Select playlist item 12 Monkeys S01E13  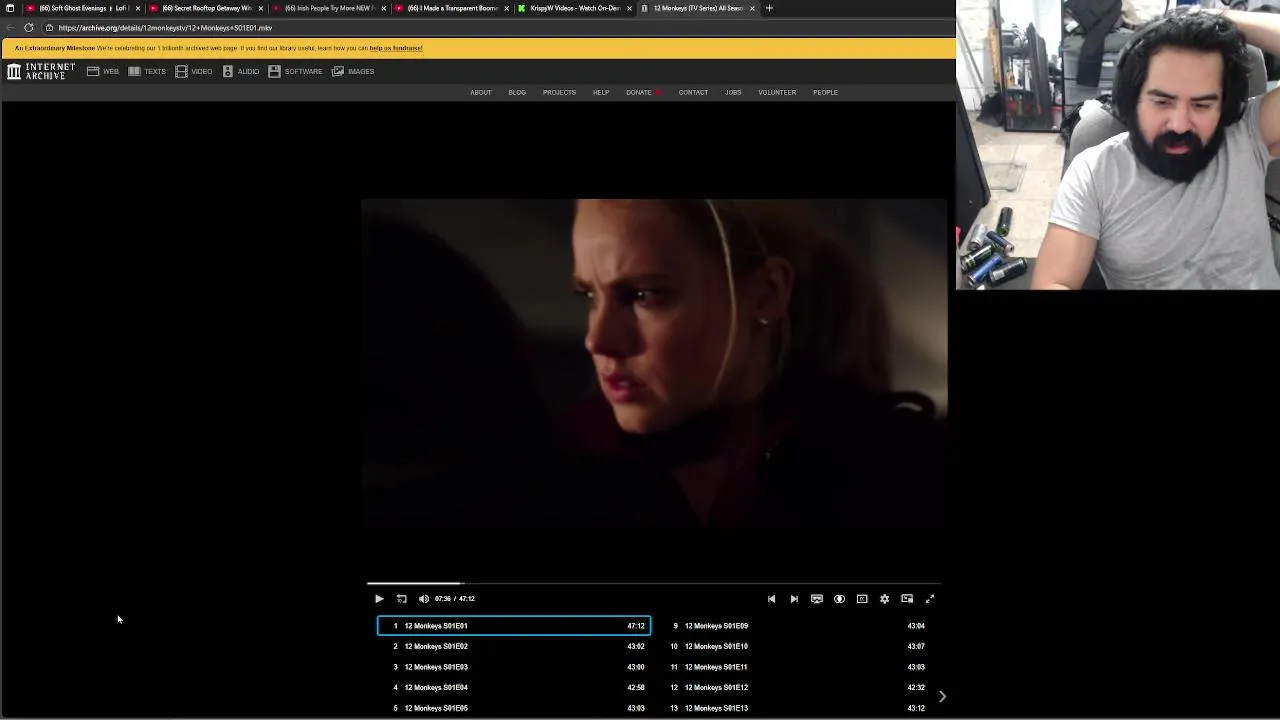(x=795, y=708)
